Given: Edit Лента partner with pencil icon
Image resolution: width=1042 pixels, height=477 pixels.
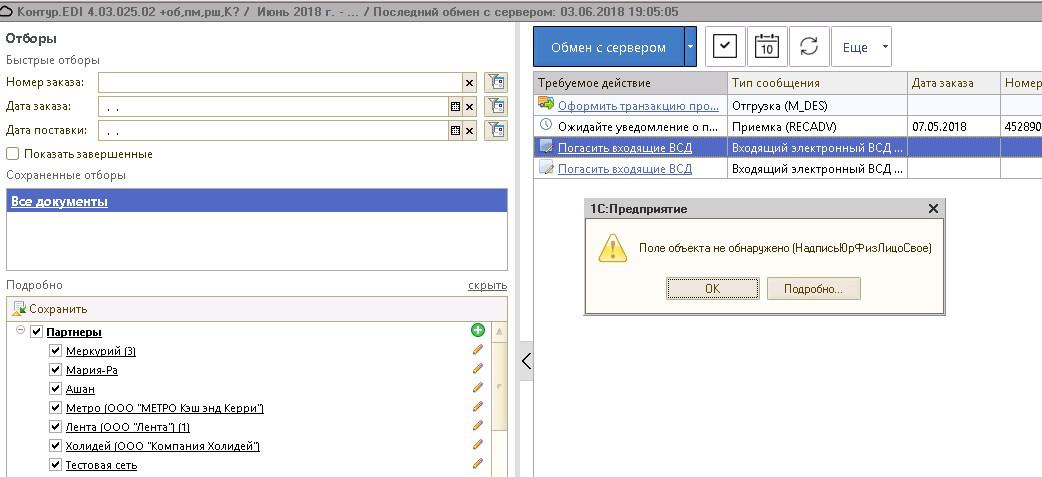Looking at the screenshot, I should point(477,426).
